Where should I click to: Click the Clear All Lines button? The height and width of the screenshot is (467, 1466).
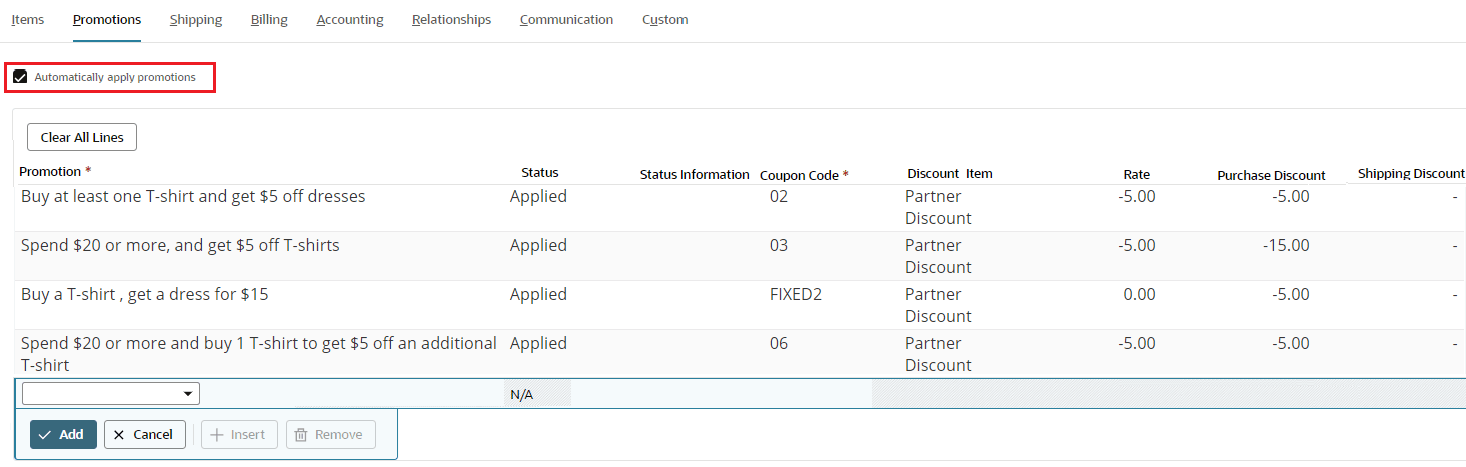(x=82, y=137)
